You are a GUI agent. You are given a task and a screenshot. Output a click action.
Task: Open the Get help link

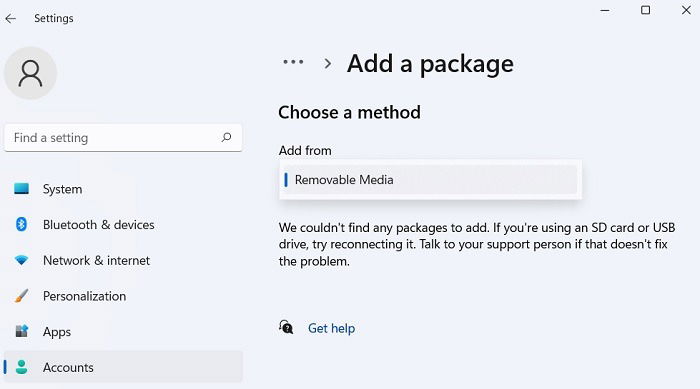click(332, 328)
